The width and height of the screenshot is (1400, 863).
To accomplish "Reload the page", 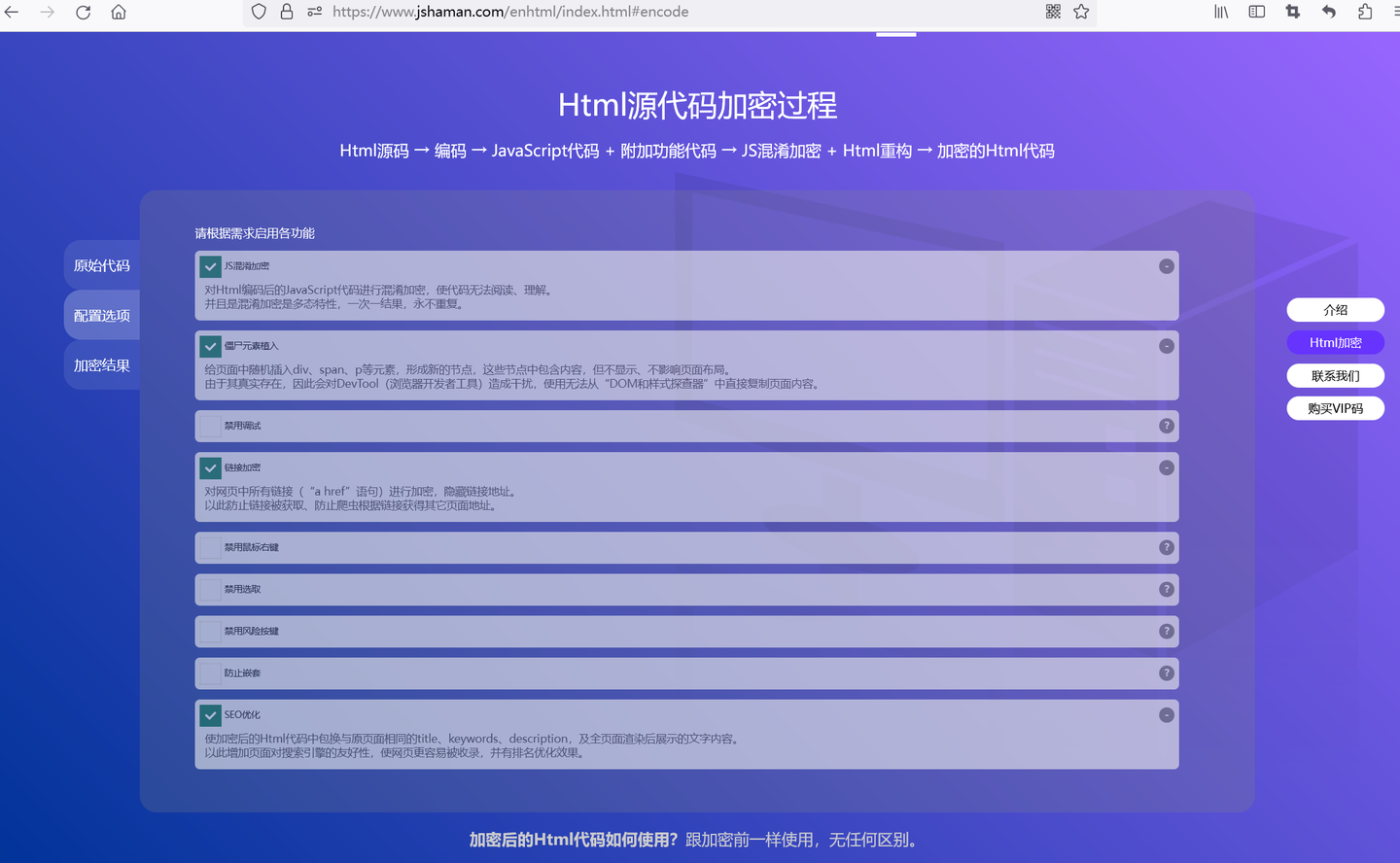I will click(84, 12).
